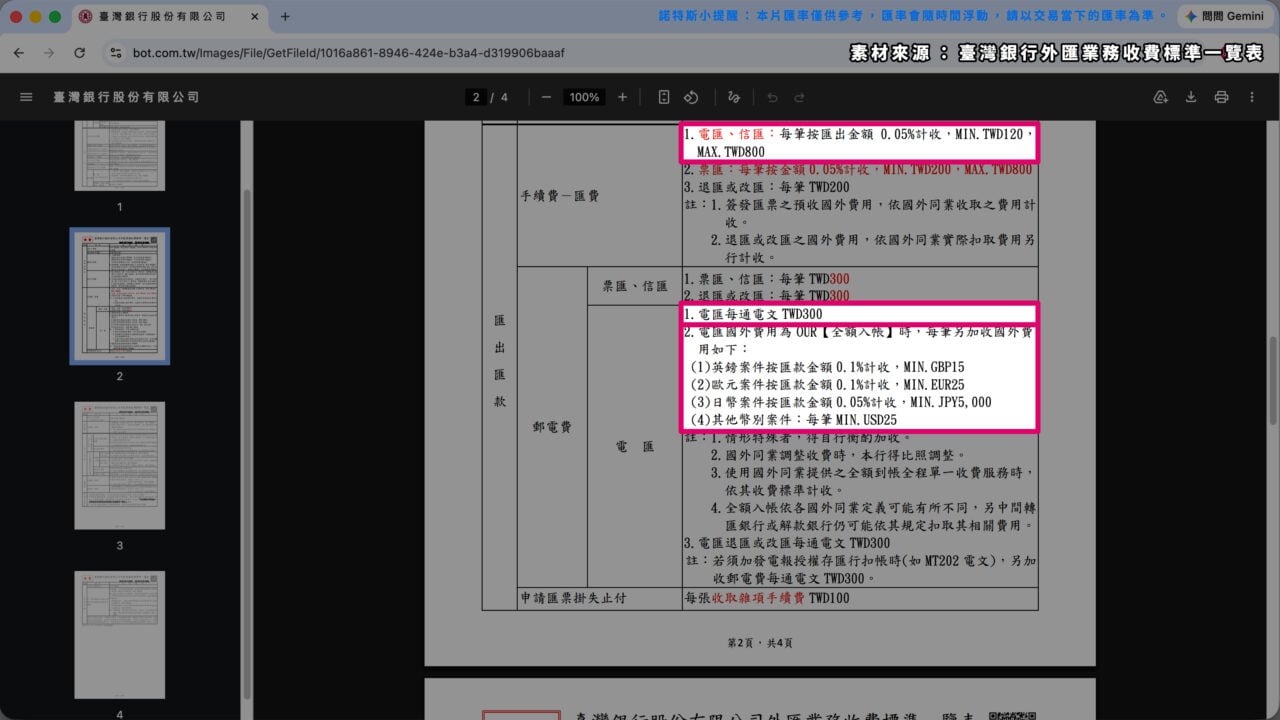This screenshot has height=720, width=1280.
Task: Click the redo annotation arrow
Action: point(799,97)
